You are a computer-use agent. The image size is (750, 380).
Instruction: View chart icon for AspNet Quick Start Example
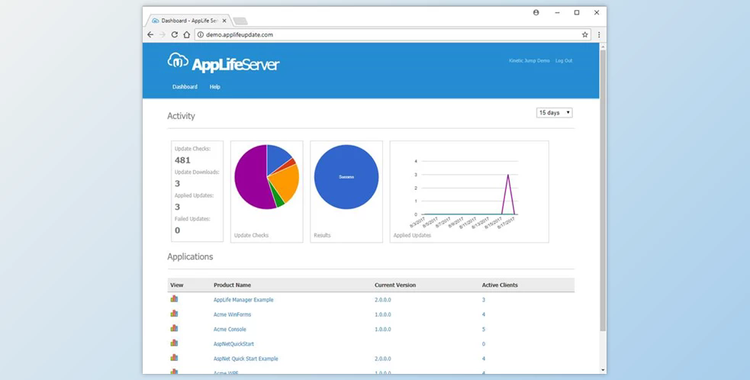pyautogui.click(x=174, y=358)
